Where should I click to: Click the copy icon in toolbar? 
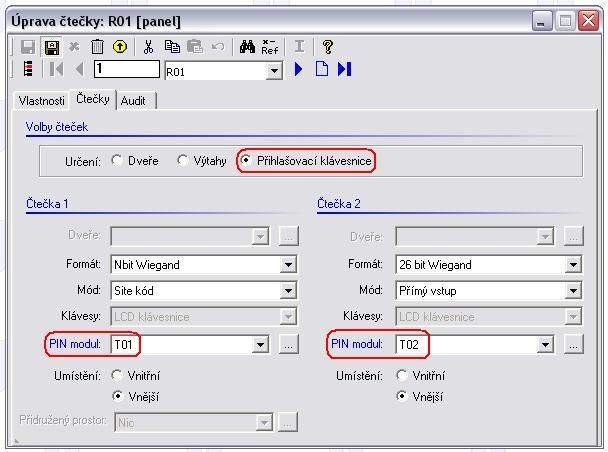click(x=172, y=47)
